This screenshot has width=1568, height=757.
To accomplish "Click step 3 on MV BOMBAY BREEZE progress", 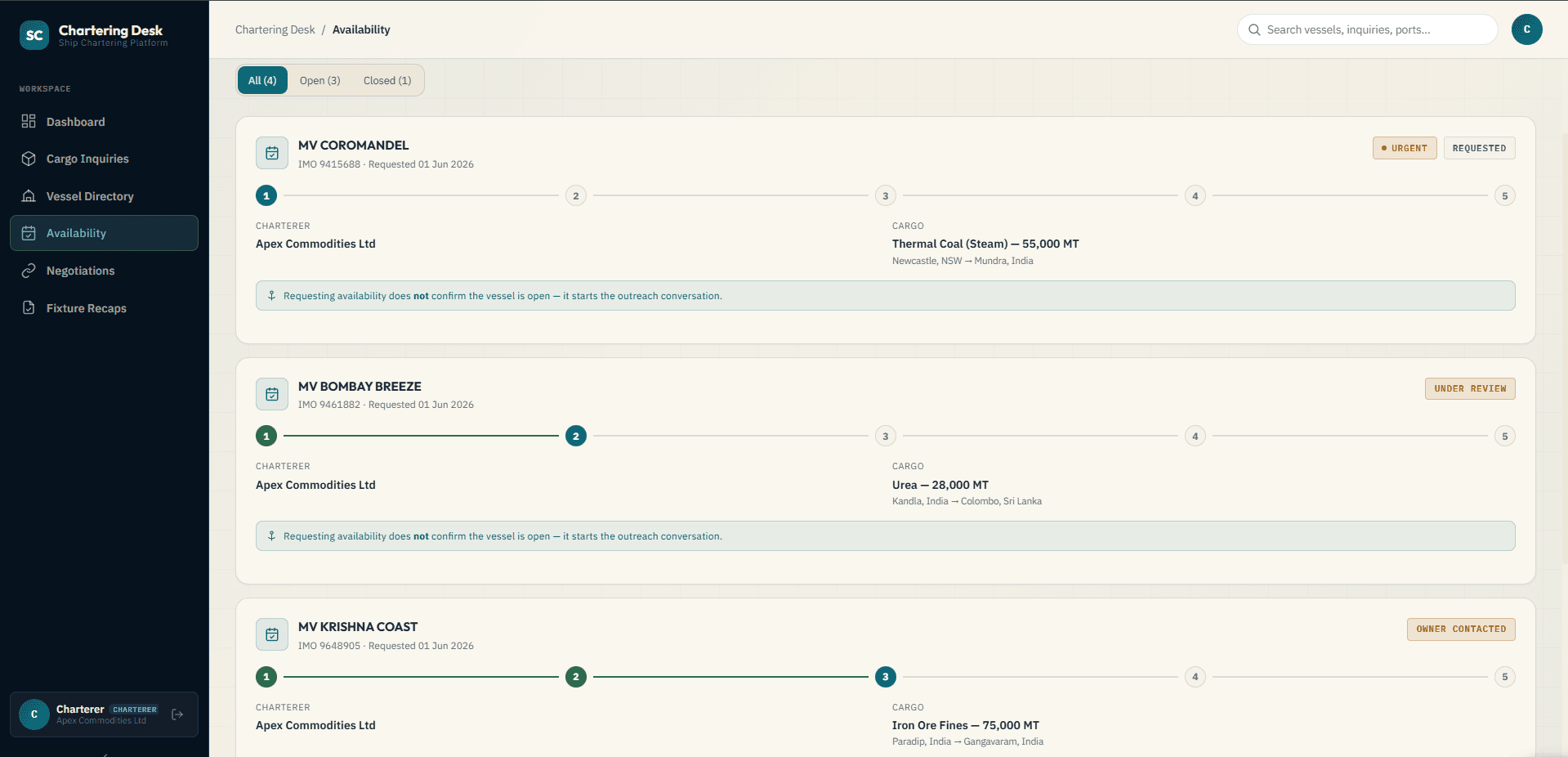I will pyautogui.click(x=886, y=436).
